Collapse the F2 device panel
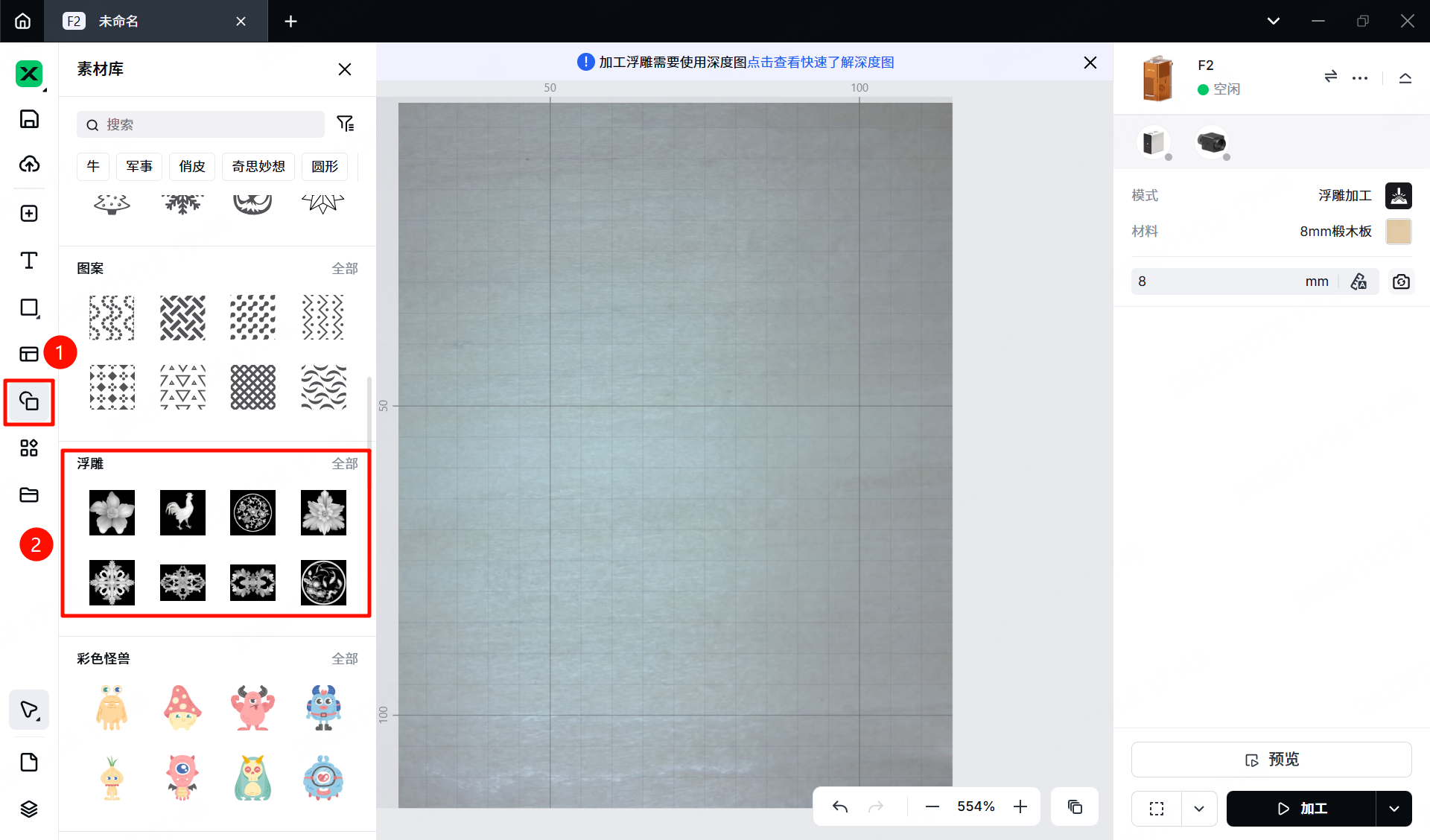 [1405, 77]
